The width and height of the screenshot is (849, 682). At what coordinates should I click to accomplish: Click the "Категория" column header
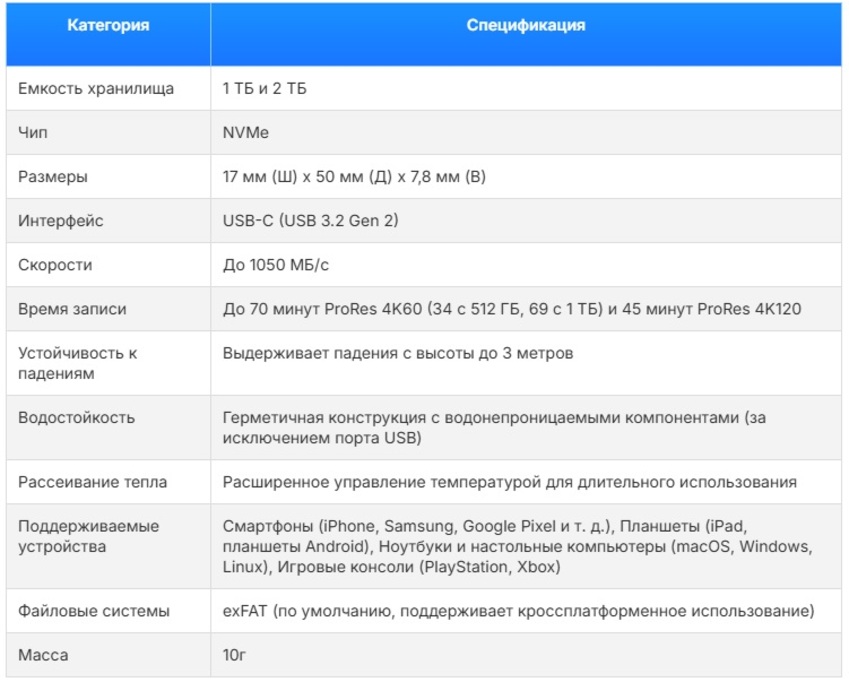pos(108,26)
